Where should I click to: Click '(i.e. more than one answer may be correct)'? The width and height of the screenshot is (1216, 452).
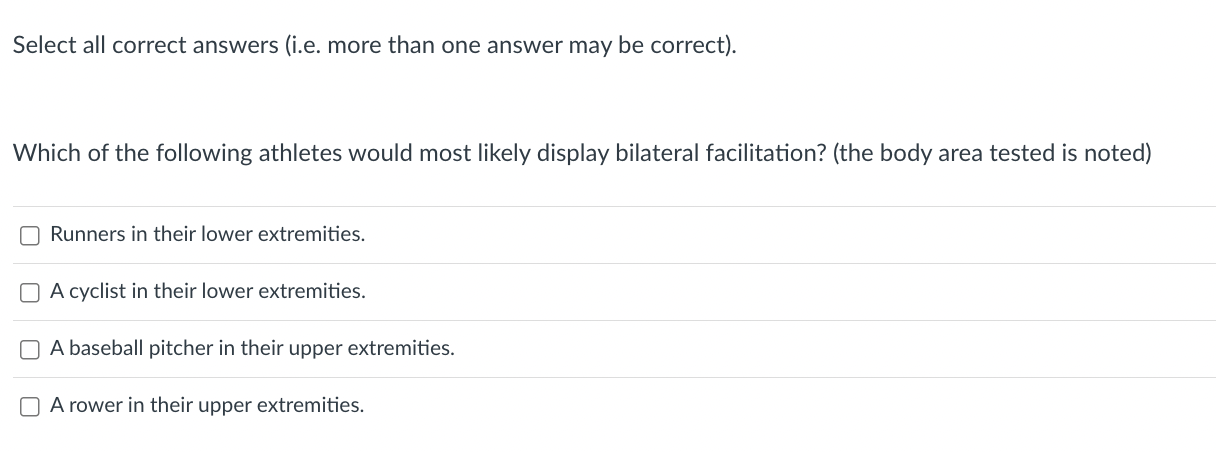pos(511,46)
